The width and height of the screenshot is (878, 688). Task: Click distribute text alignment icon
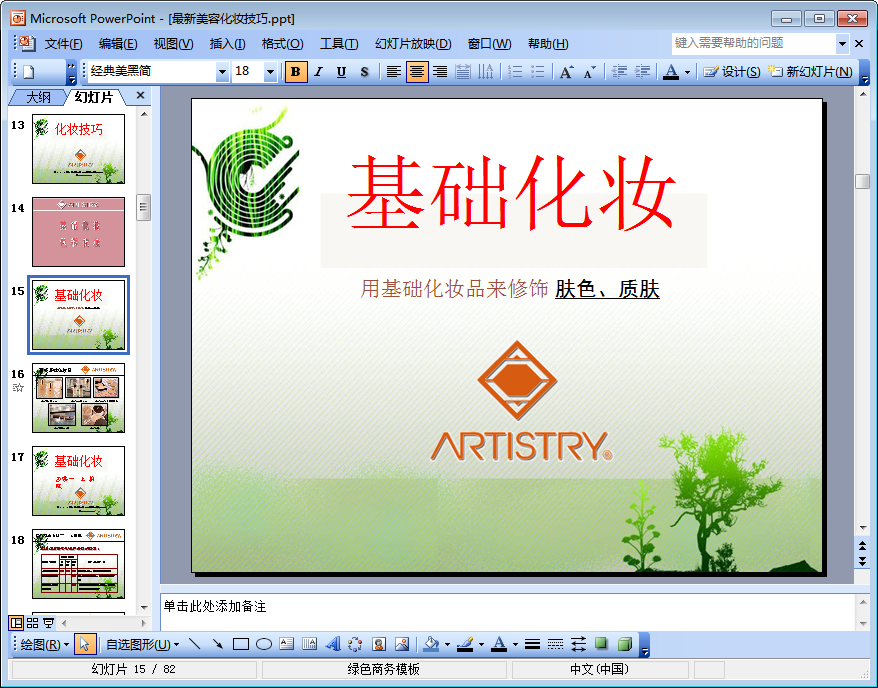coord(463,72)
